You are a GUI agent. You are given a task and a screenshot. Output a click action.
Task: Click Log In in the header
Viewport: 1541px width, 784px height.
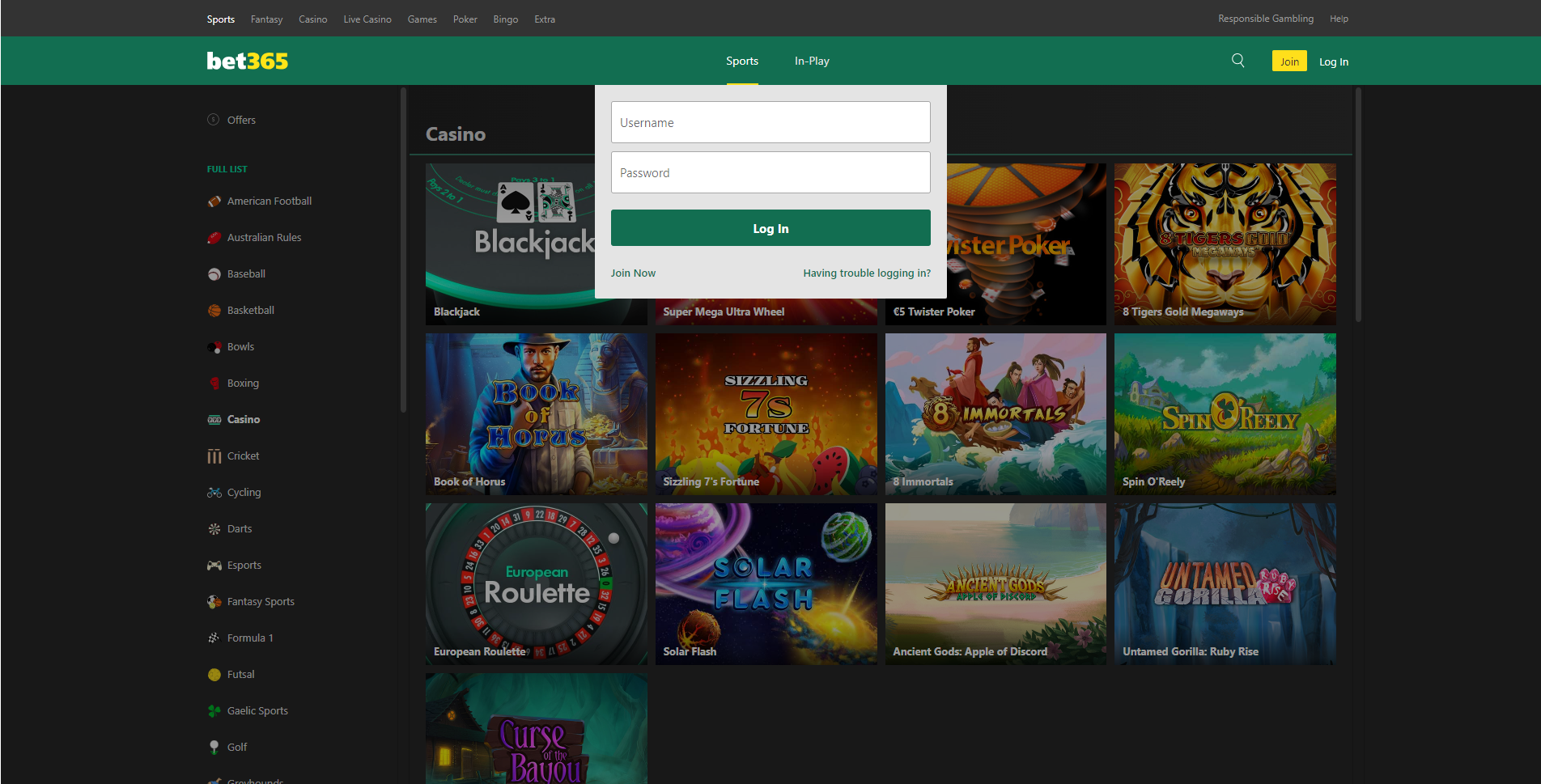pos(1334,61)
